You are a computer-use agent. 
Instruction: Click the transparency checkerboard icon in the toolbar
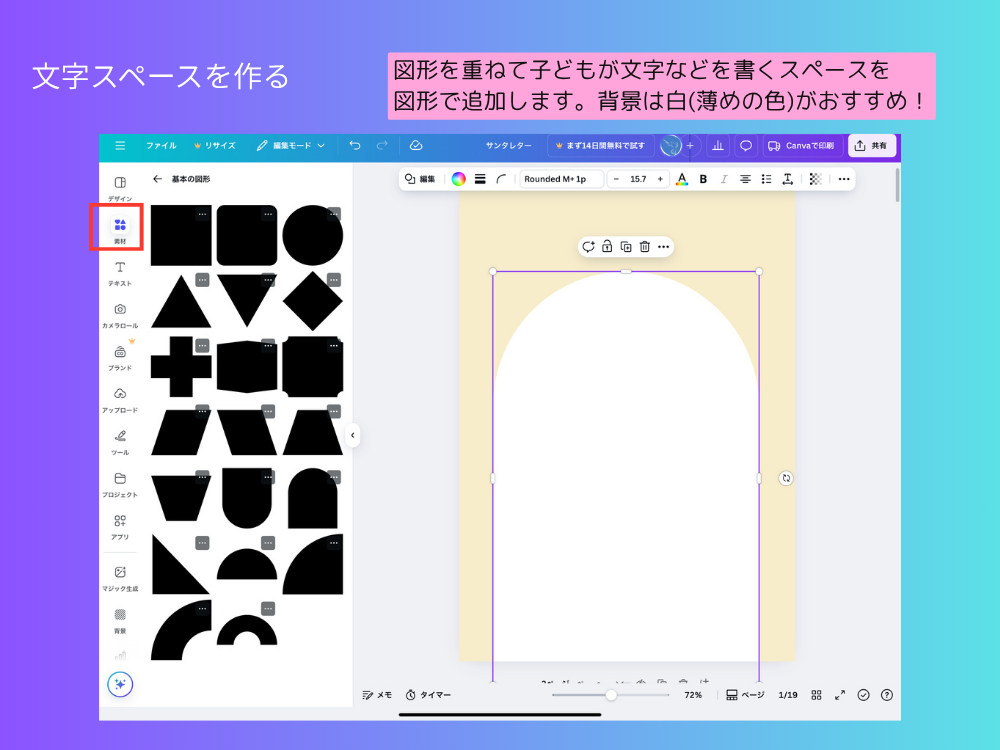tap(812, 179)
